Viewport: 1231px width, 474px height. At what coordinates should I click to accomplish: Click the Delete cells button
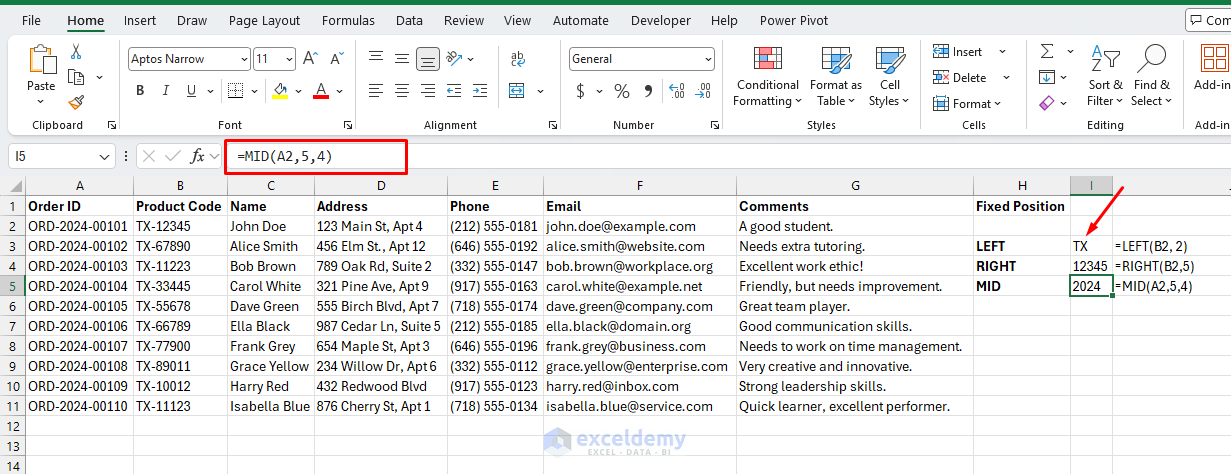pos(960,77)
